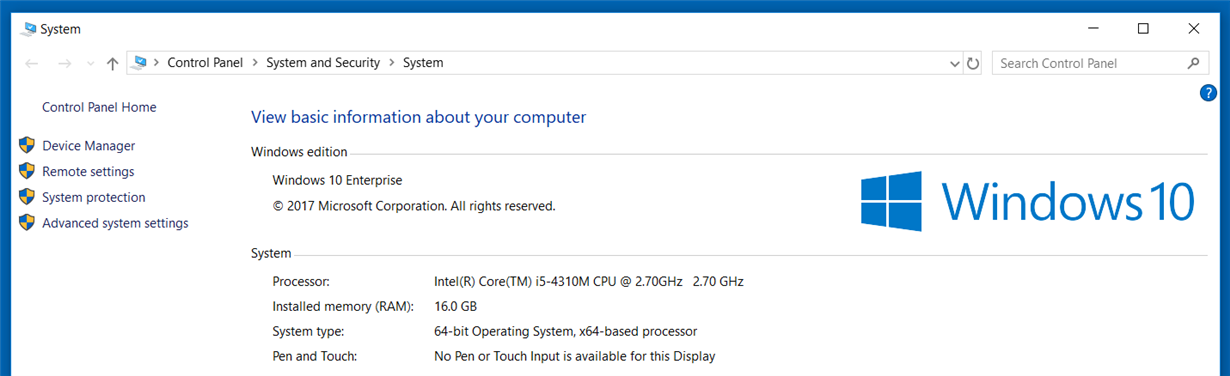Open recent locations dropdown arrow
Image resolution: width=1230 pixels, height=376 pixels.
pyautogui.click(x=90, y=64)
